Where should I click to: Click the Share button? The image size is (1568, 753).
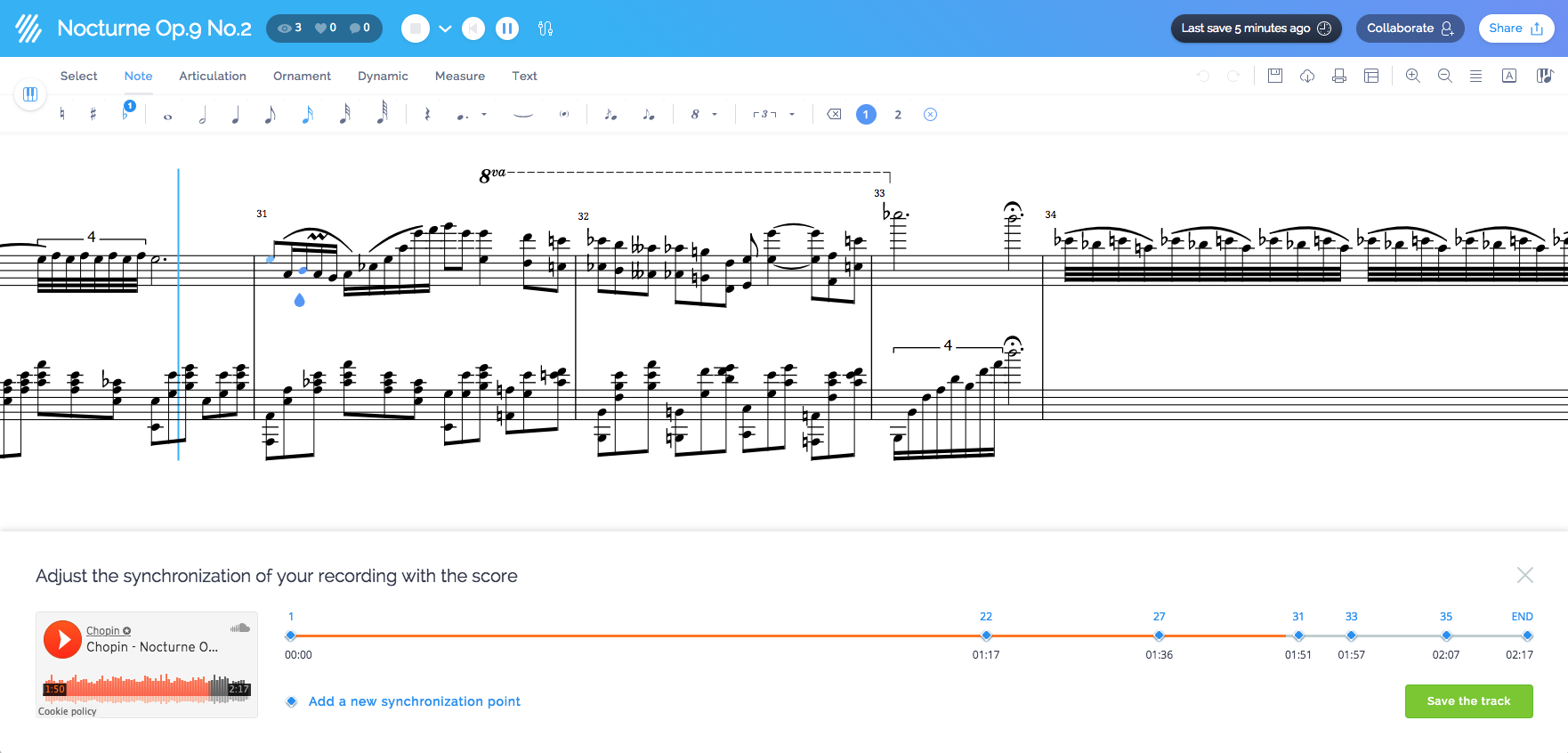point(1516,28)
